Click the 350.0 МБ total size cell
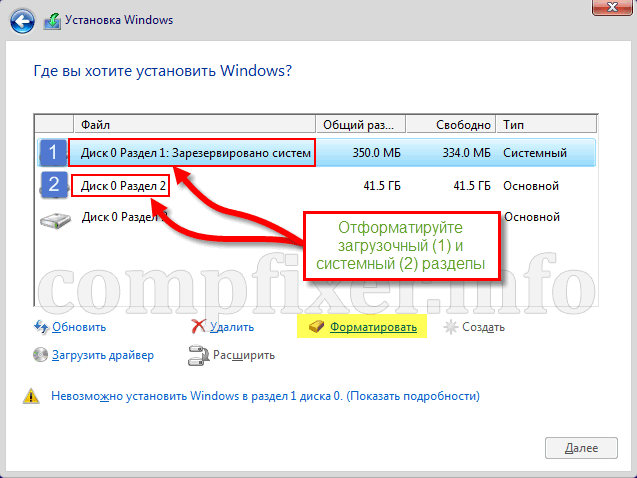 [376, 153]
